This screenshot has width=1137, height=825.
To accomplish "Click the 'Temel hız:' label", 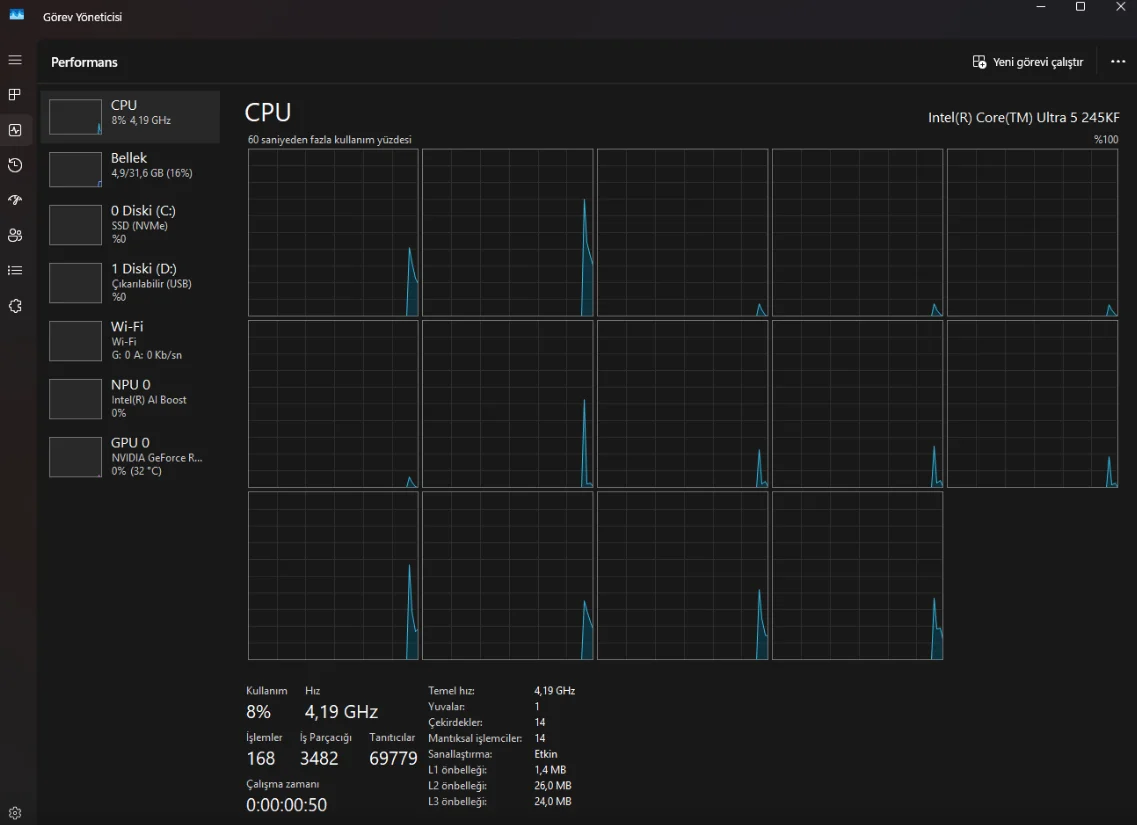I will (x=451, y=691).
